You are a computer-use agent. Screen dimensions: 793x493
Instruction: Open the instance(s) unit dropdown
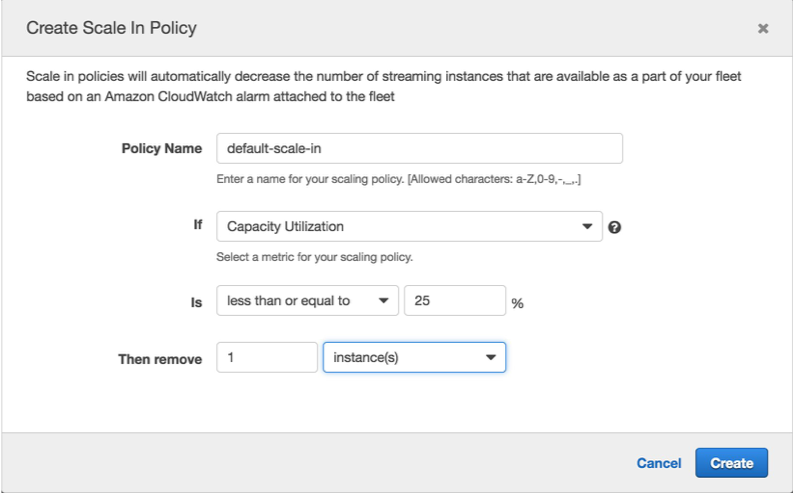[414, 357]
